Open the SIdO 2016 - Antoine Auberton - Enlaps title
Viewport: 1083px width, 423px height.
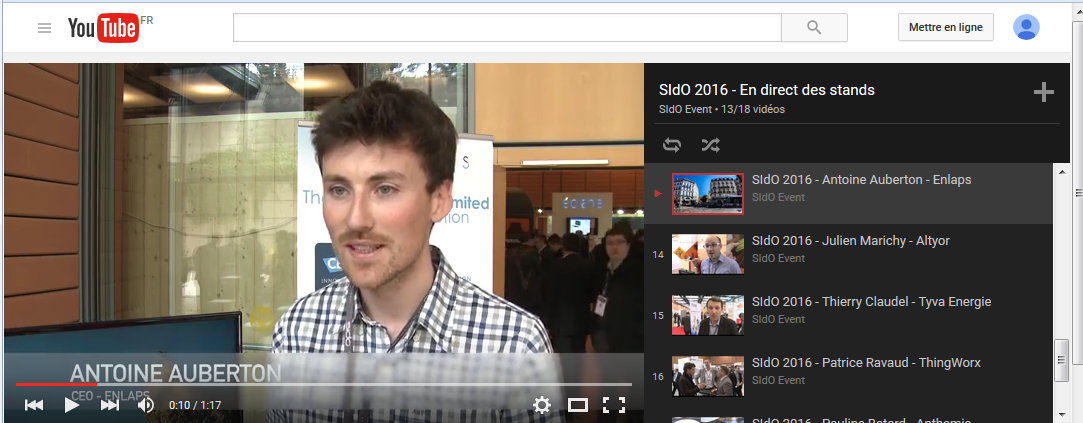861,180
